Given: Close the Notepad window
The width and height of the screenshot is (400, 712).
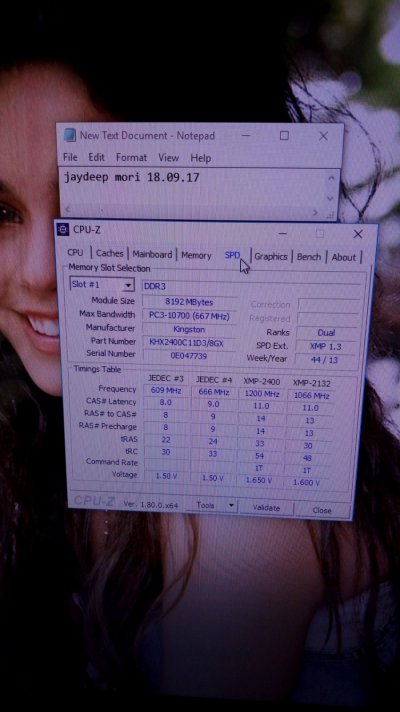Looking at the screenshot, I should (323, 136).
